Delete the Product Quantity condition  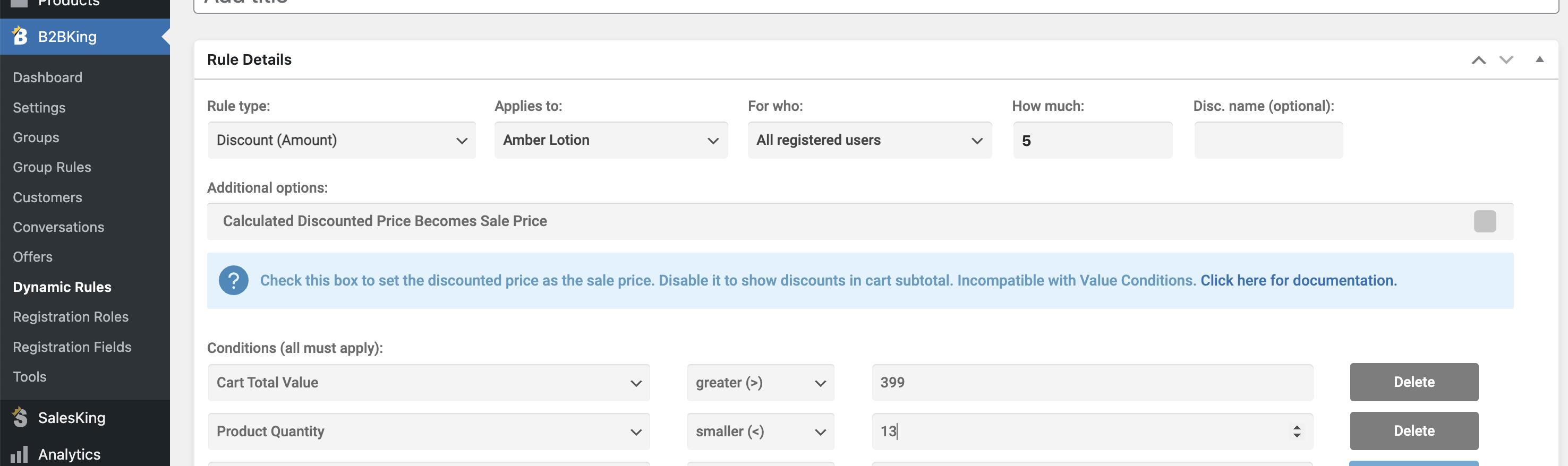1413,431
